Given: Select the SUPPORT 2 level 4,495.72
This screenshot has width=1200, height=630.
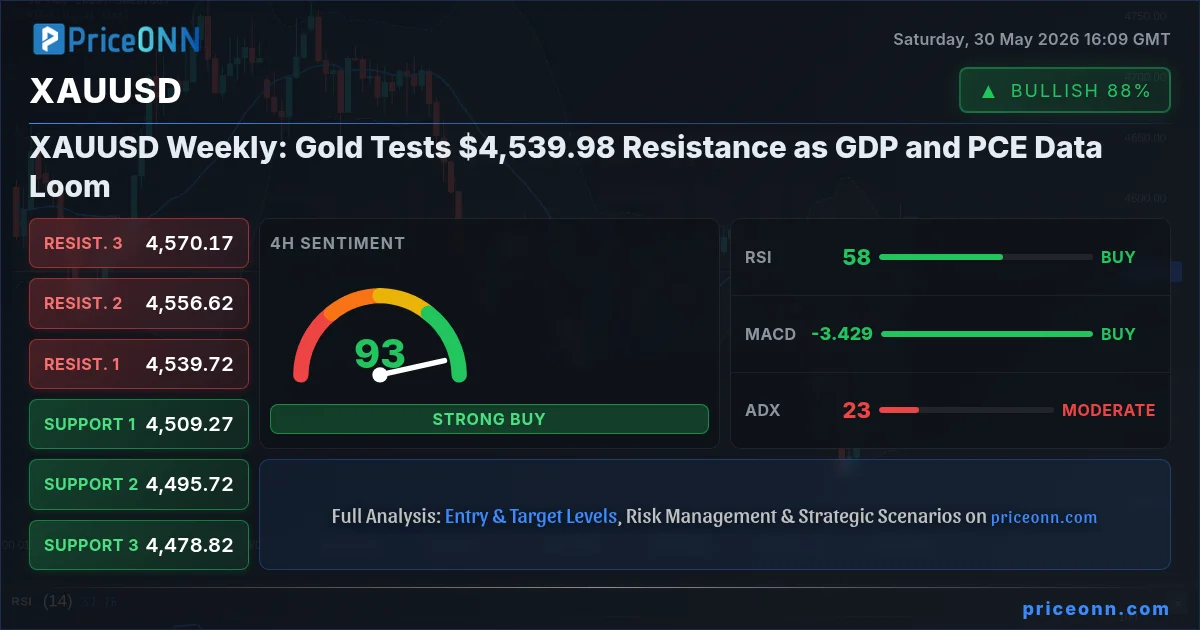Looking at the screenshot, I should (x=139, y=484).
